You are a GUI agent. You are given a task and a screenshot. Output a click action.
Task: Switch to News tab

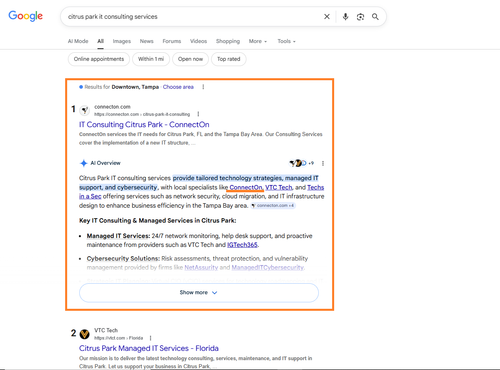tap(146, 41)
